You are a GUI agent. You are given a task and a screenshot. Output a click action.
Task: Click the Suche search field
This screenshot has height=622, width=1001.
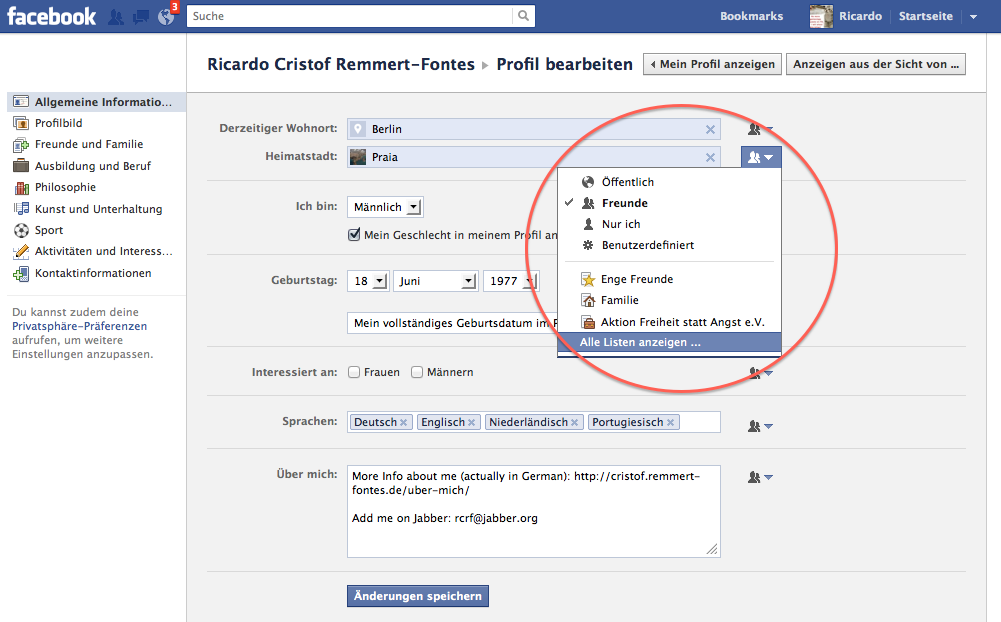coord(350,16)
